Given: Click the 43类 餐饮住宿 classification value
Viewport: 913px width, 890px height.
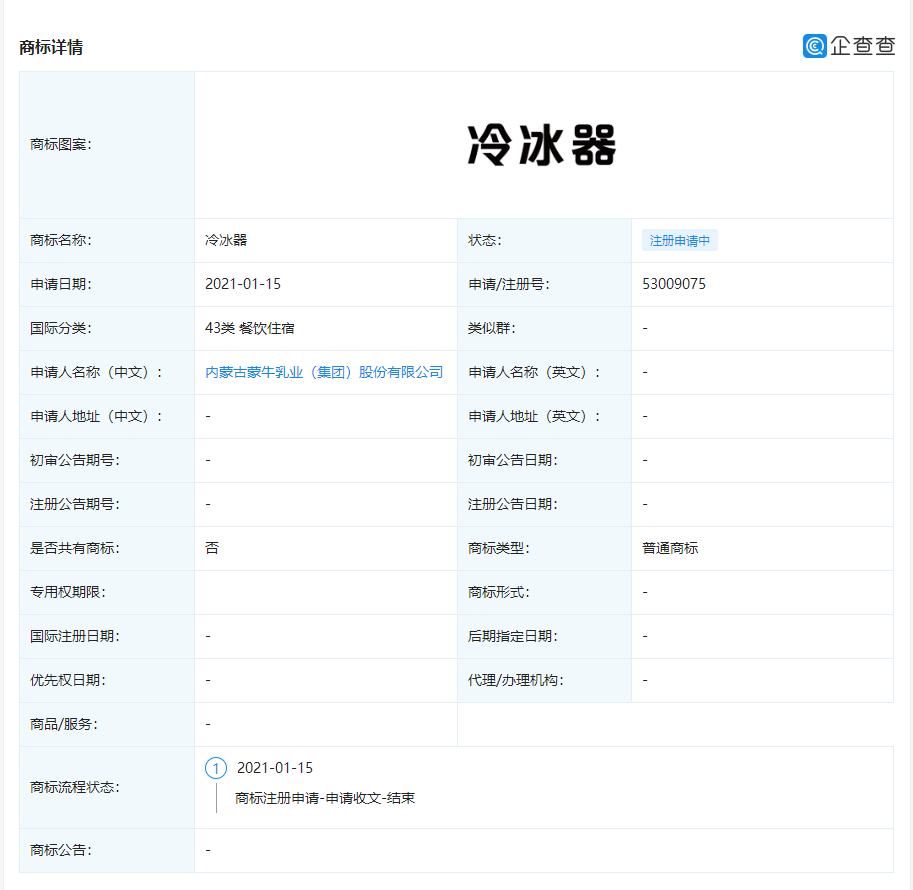Looking at the screenshot, I should [250, 329].
